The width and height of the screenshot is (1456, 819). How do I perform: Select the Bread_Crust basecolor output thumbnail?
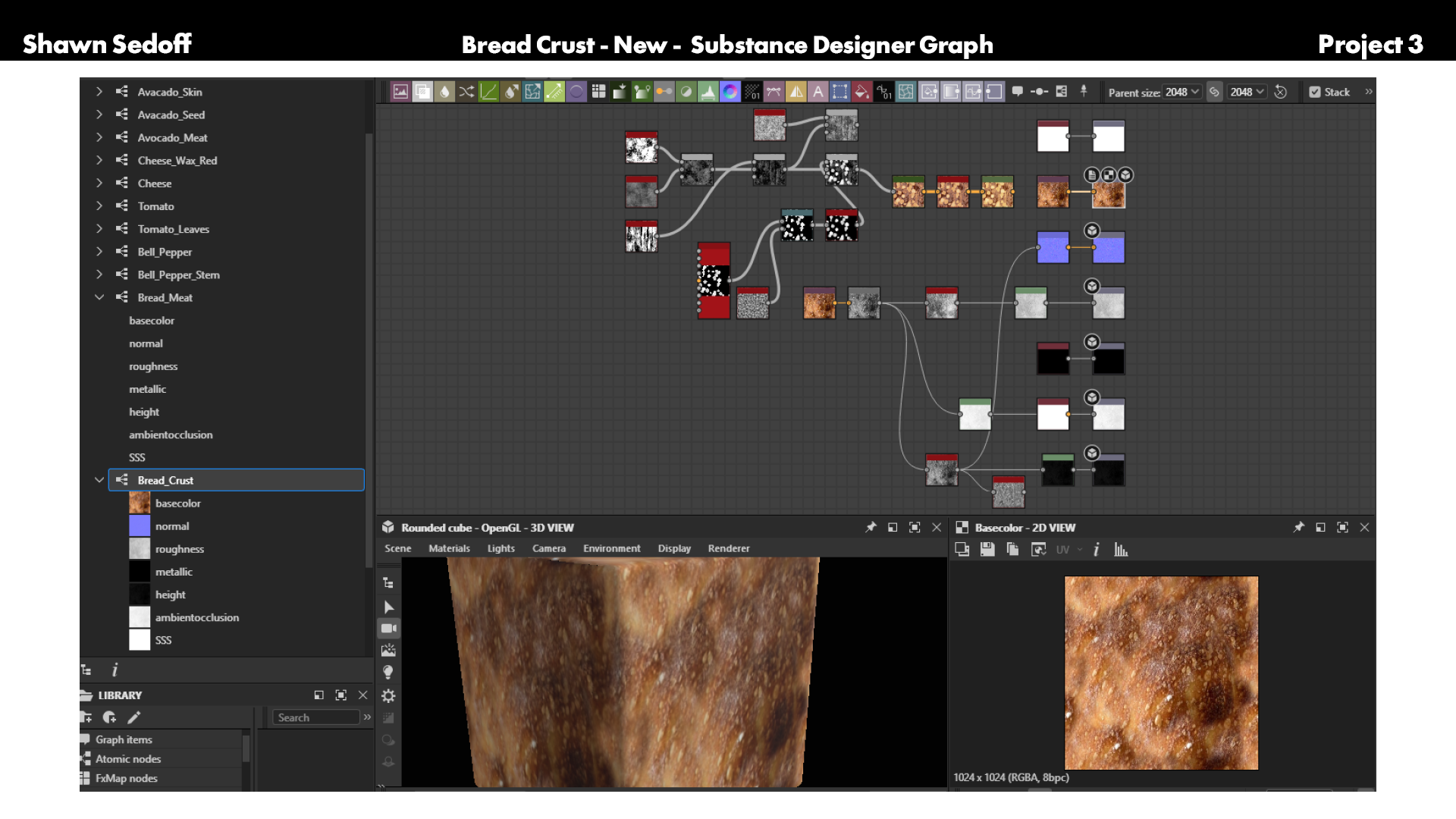click(140, 503)
